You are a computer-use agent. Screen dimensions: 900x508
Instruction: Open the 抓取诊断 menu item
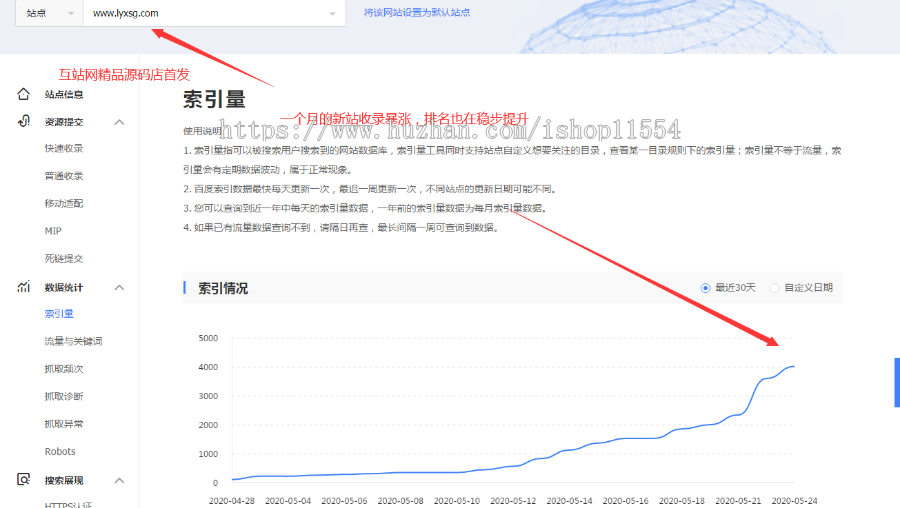point(64,397)
